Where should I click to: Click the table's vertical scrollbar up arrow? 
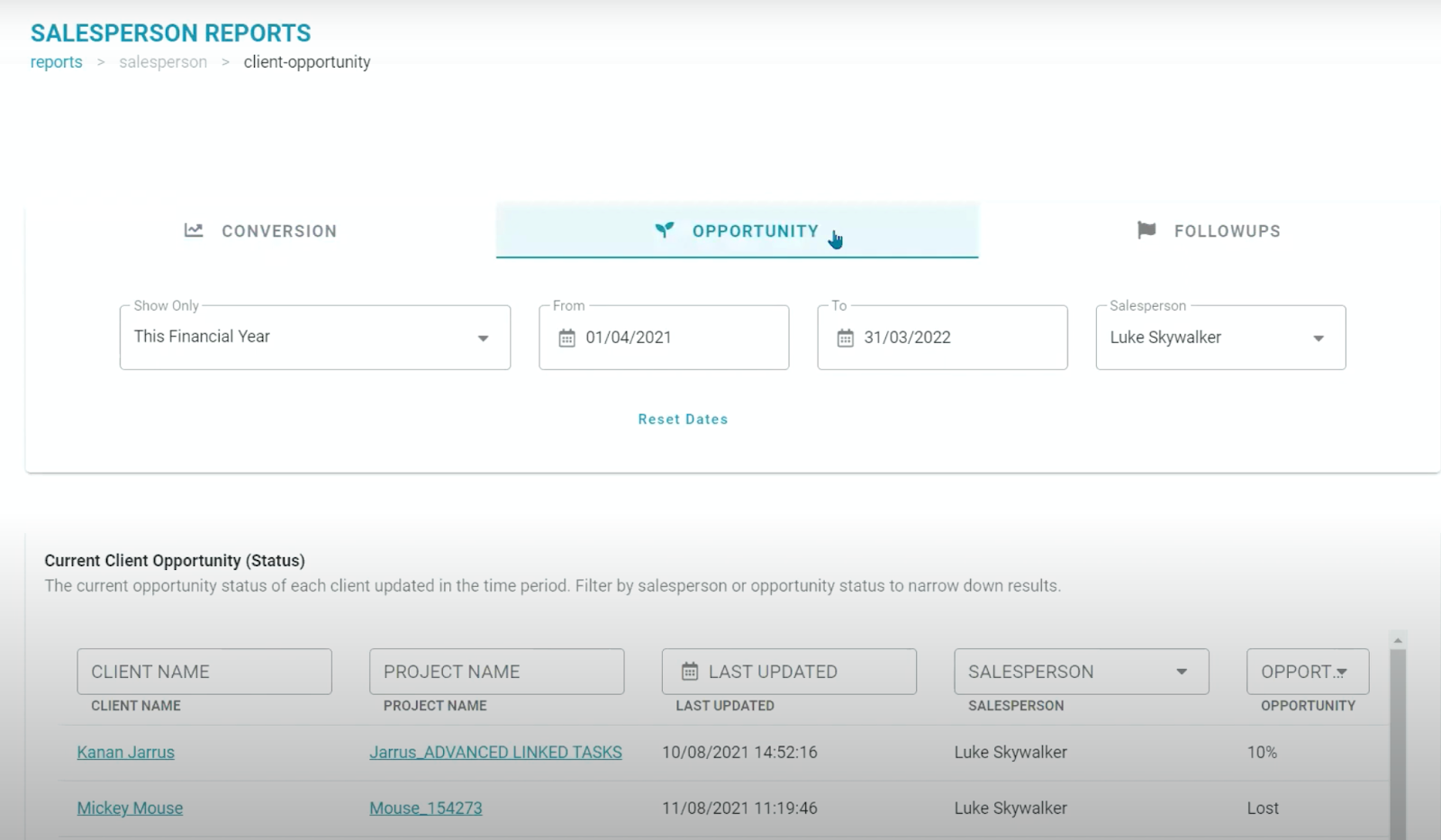click(x=1398, y=640)
